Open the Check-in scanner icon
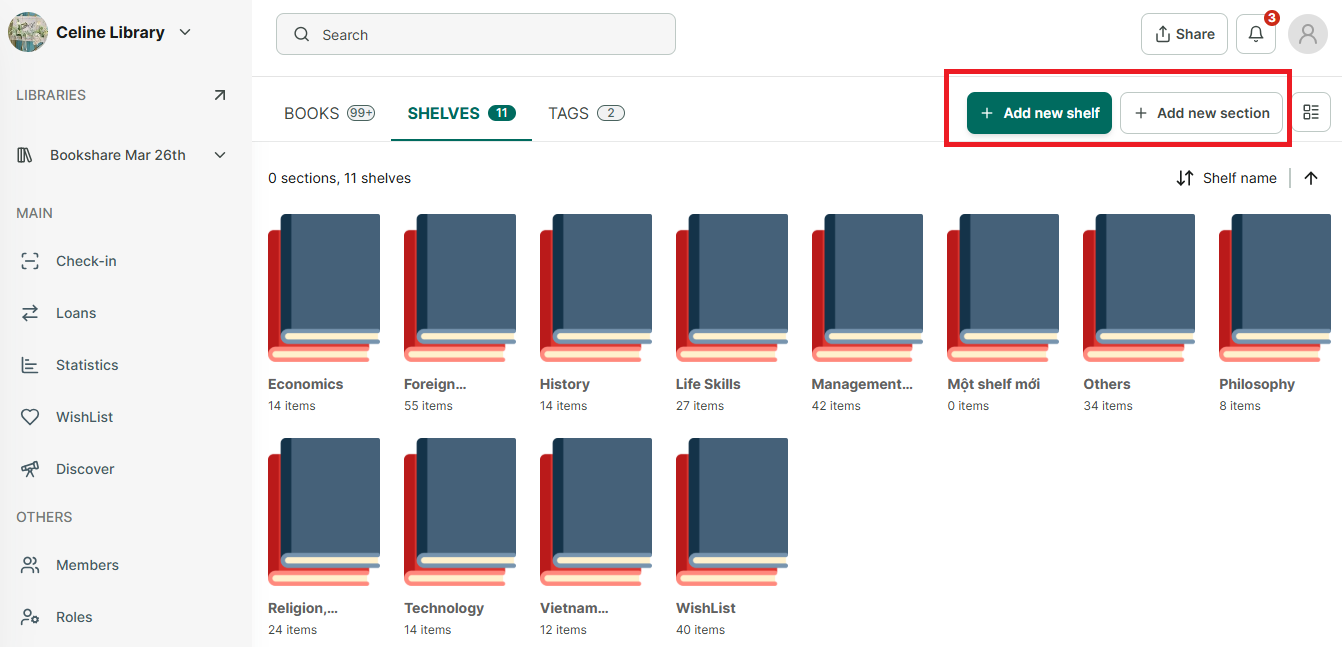This screenshot has width=1342, height=647. point(30,261)
